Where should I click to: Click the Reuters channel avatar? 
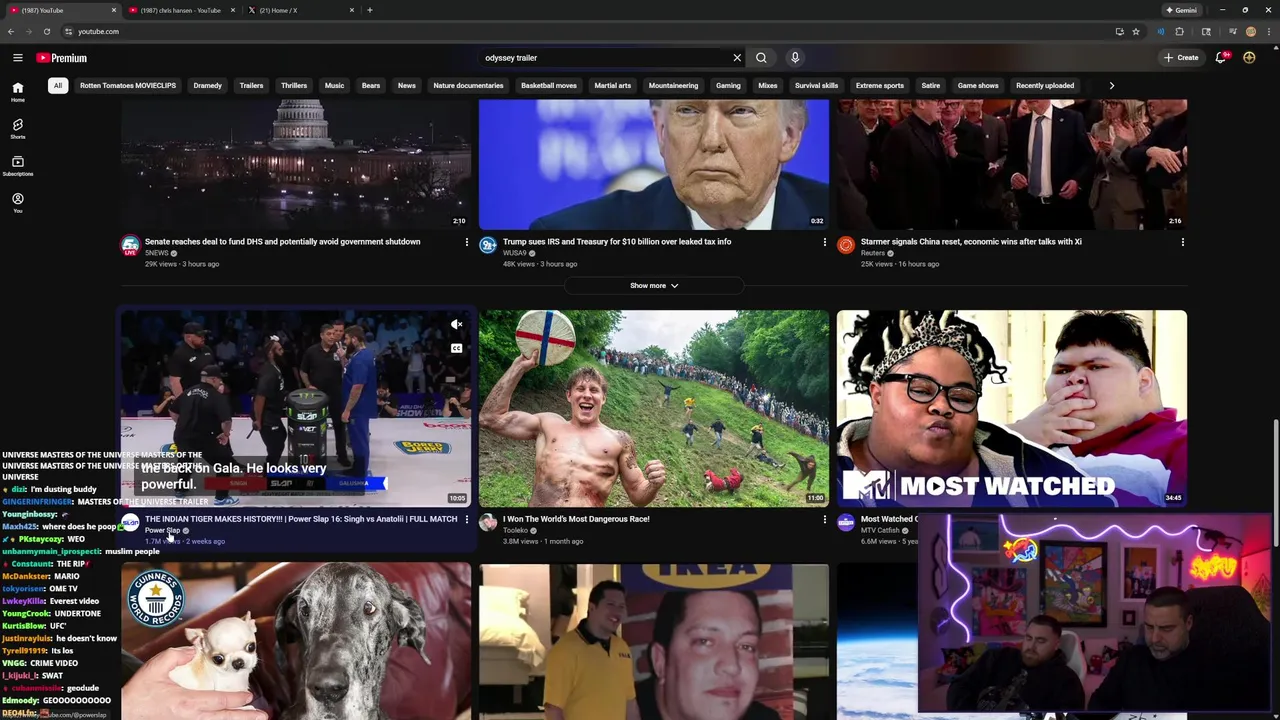[x=846, y=246]
